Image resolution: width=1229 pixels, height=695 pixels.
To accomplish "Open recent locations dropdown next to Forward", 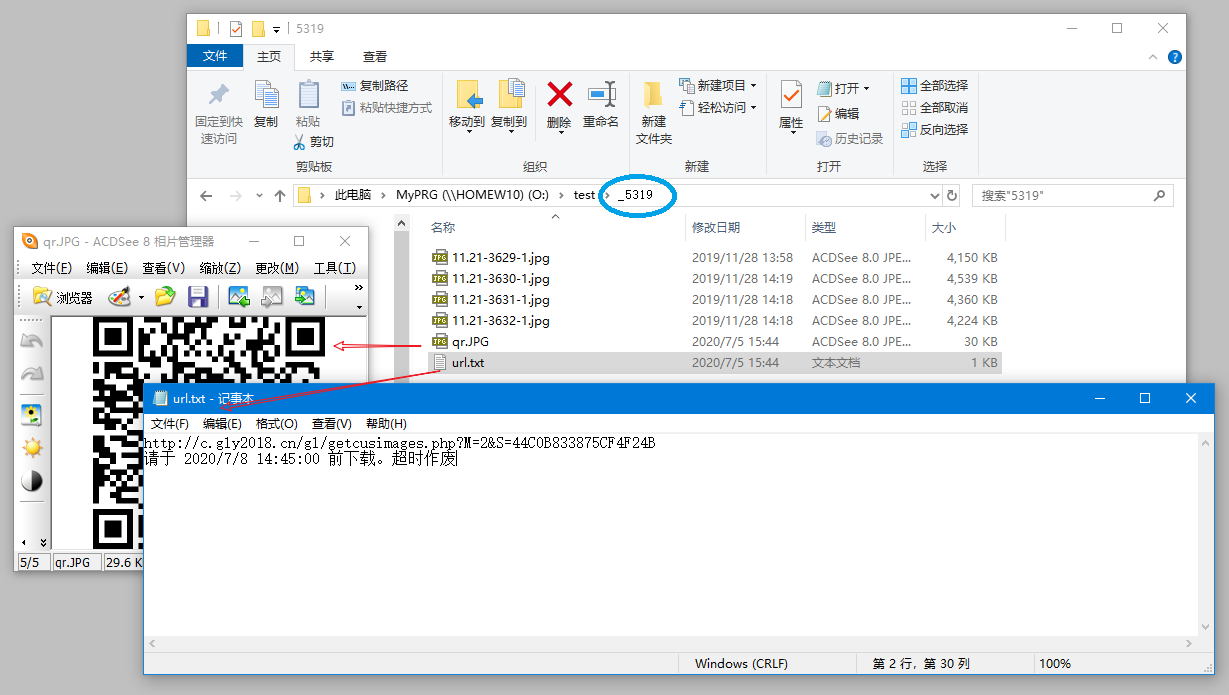I will tap(258, 196).
